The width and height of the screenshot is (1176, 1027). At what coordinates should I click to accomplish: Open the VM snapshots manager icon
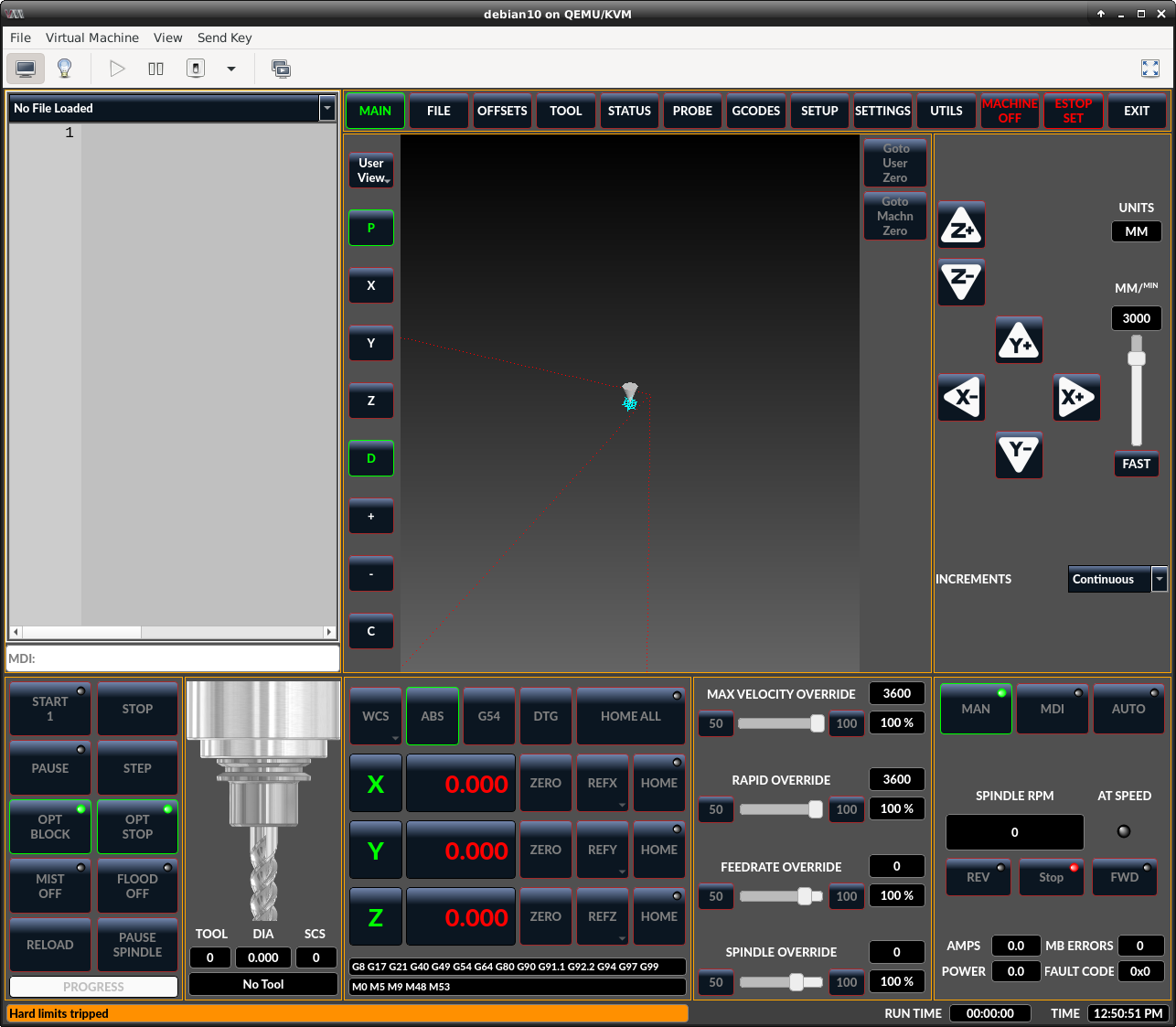[x=281, y=69]
